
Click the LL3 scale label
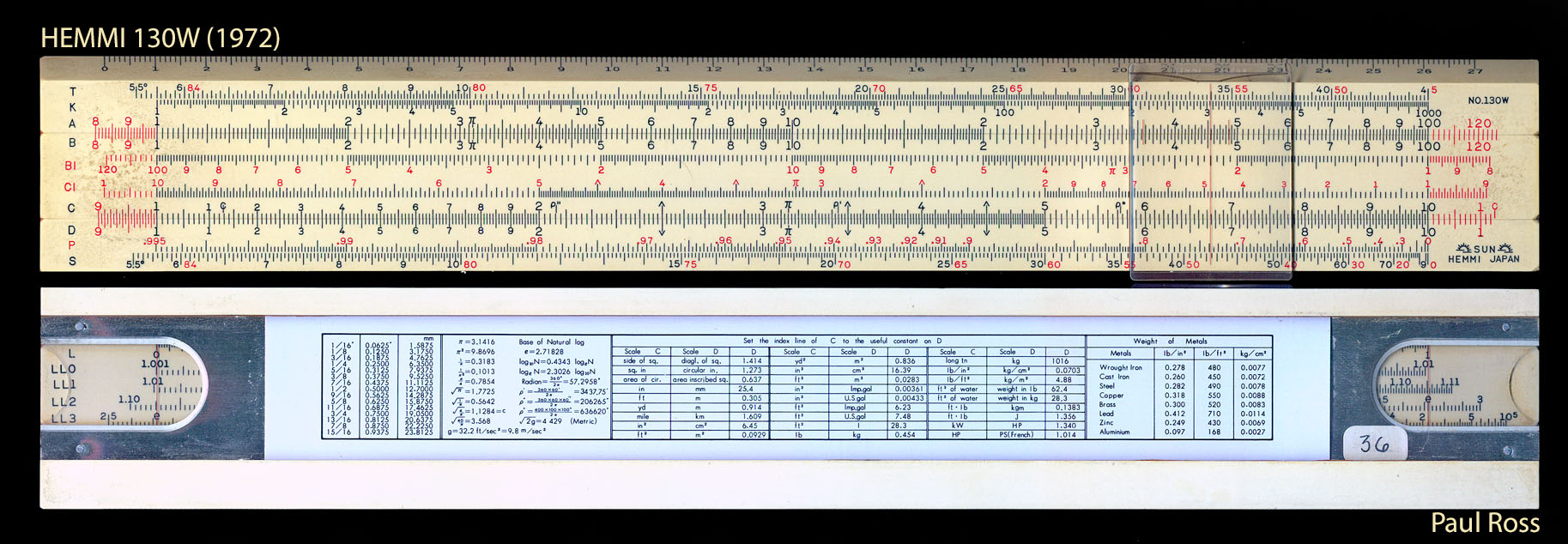pos(64,418)
